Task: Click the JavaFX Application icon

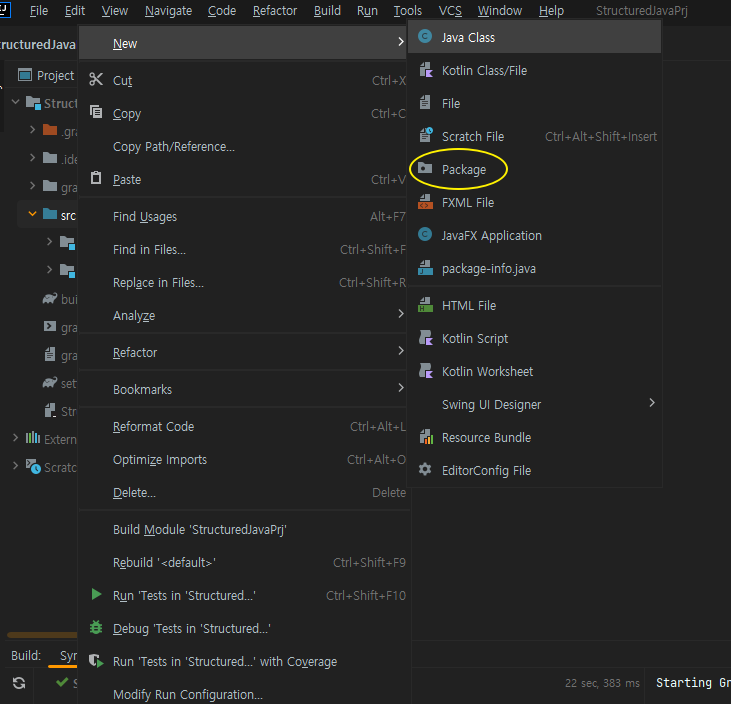Action: tap(425, 235)
